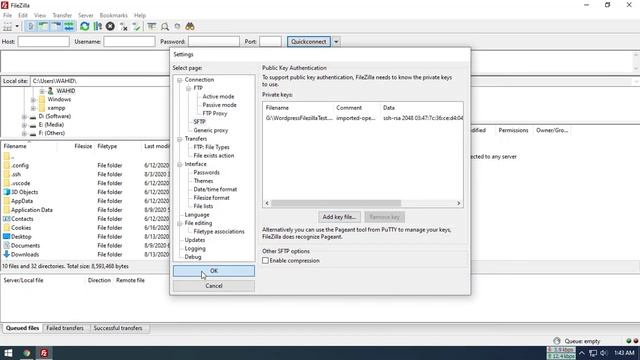Select the Downloads folder in local list
640x360 pixels.
25,254
